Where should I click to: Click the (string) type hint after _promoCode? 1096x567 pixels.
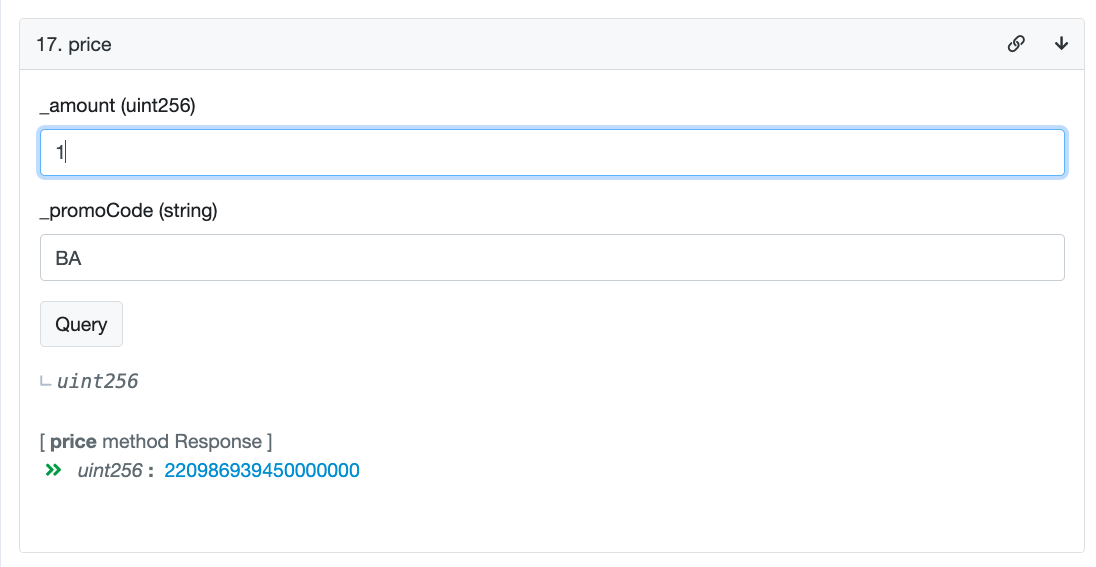click(188, 211)
